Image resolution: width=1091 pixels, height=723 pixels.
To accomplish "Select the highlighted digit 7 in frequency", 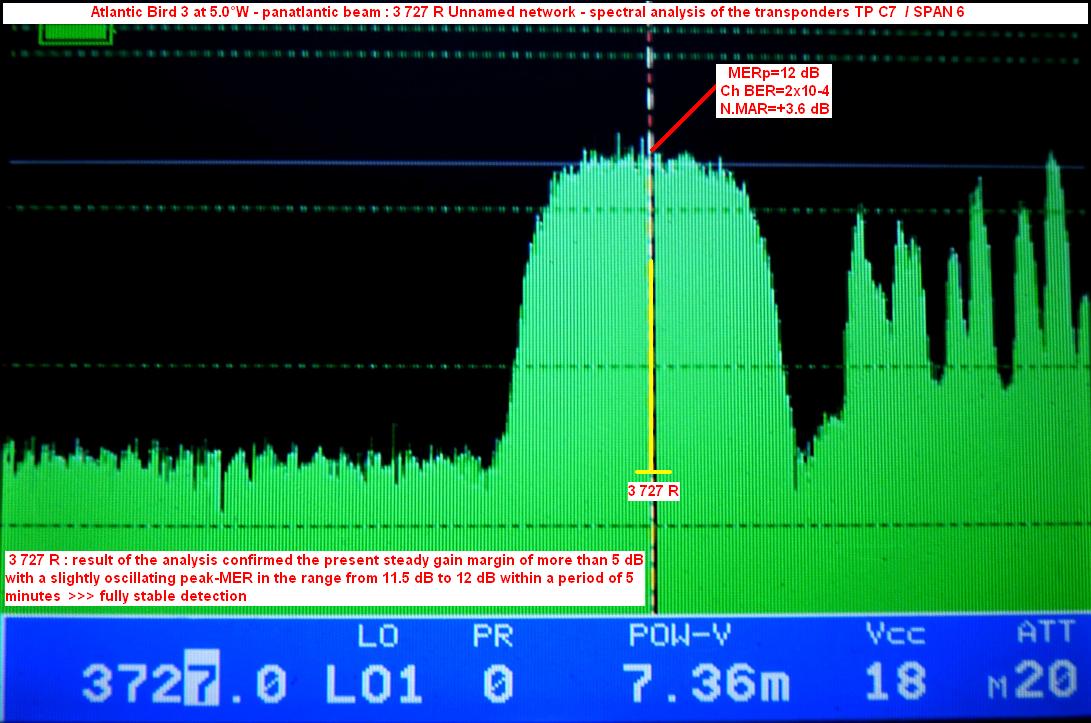I will tap(205, 683).
